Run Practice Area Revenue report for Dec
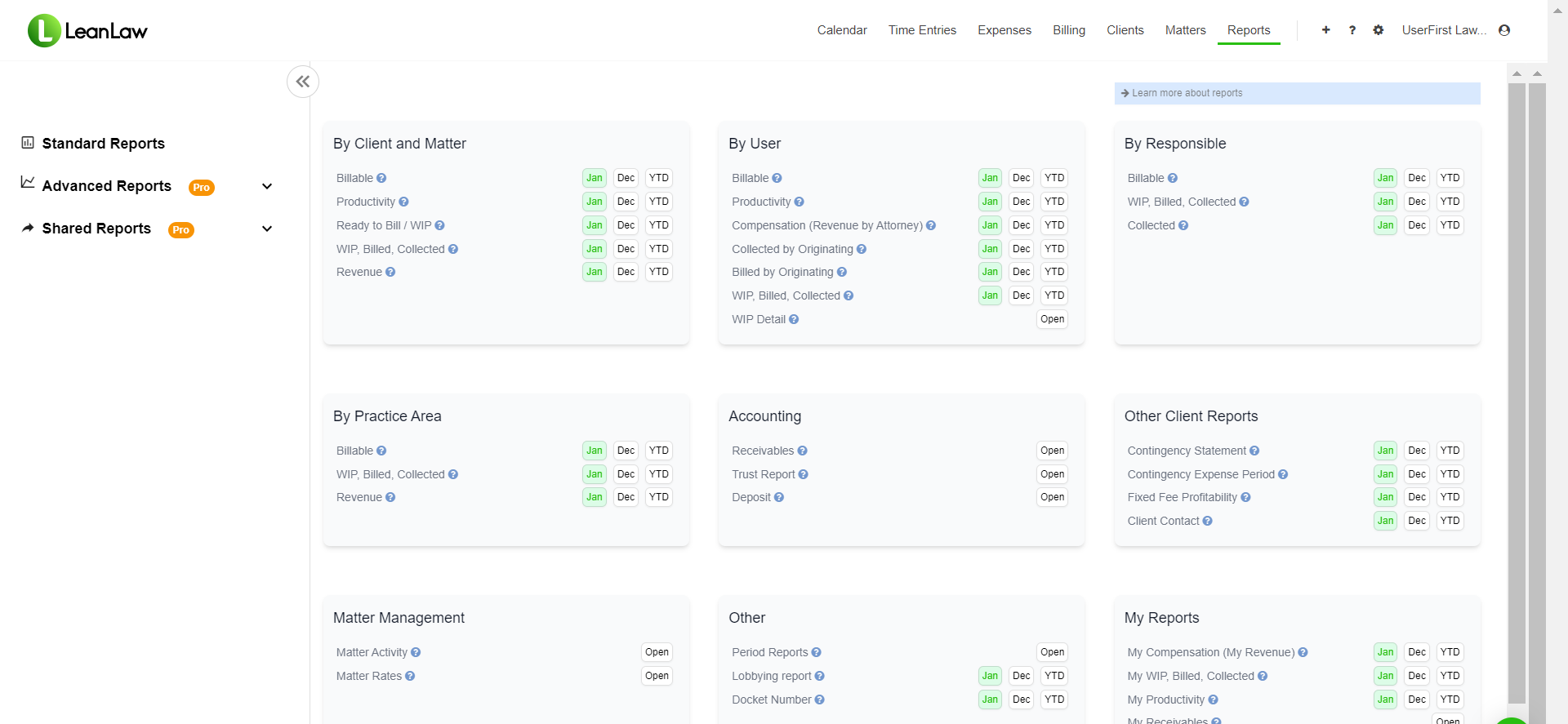The image size is (1568, 724). 626,497
